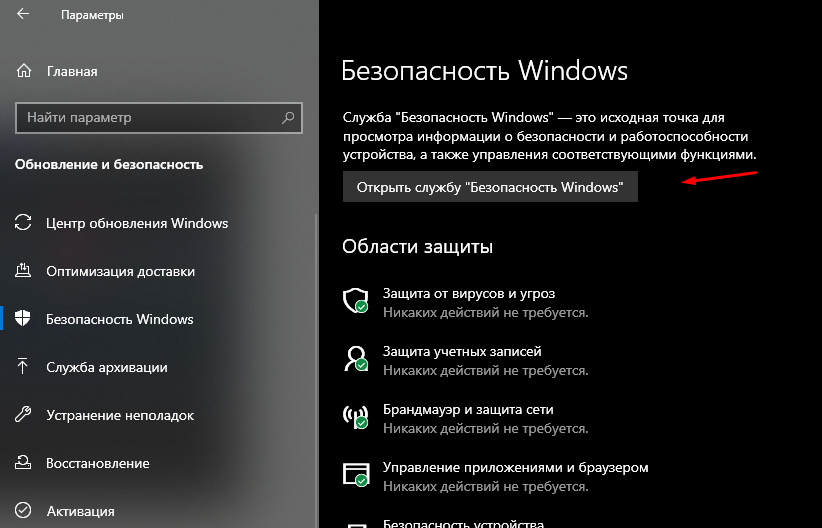This screenshot has width=822, height=528.
Task: Click the Управление приложениями window icon
Action: (355, 475)
